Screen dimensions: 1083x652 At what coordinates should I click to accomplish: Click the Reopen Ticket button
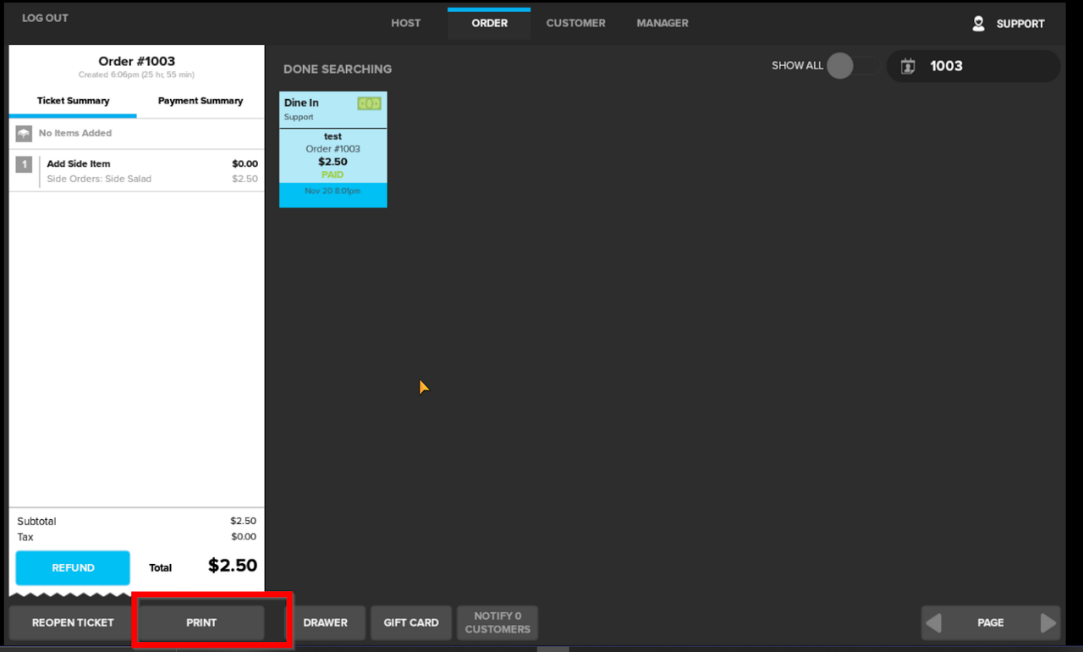pos(73,623)
